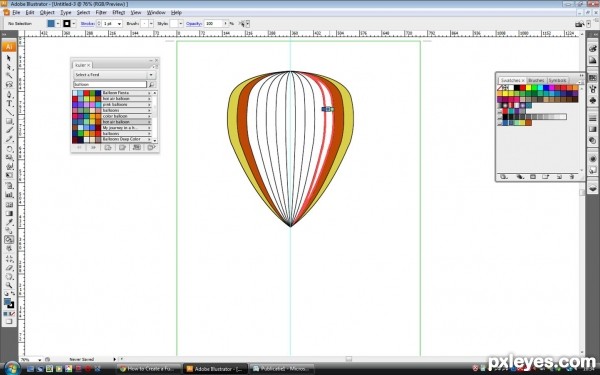Viewport: 600px width, 375px height.
Task: Select the pink balloons kuler theme
Action: pyautogui.click(x=112, y=104)
